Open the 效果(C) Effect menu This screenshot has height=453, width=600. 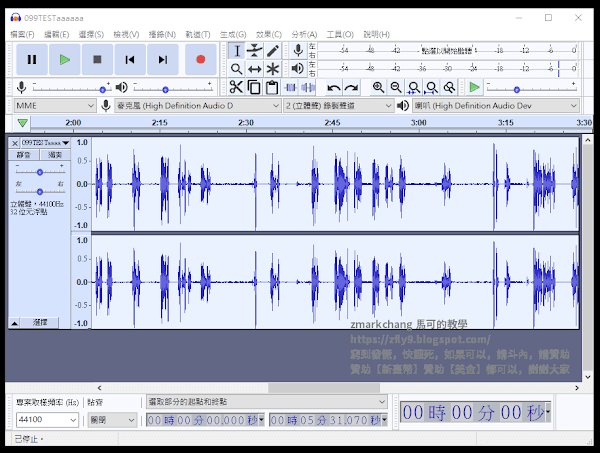(269, 34)
